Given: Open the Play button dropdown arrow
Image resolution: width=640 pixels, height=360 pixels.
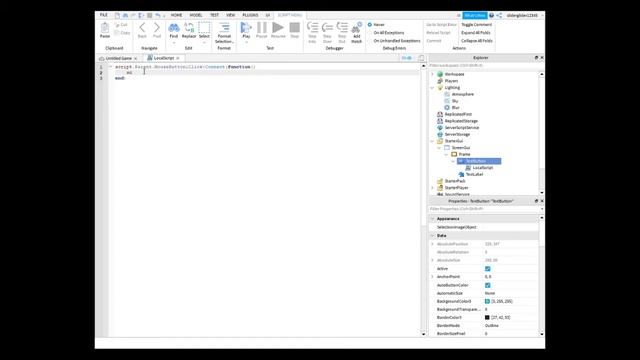Looking at the screenshot, I should (x=246, y=42).
